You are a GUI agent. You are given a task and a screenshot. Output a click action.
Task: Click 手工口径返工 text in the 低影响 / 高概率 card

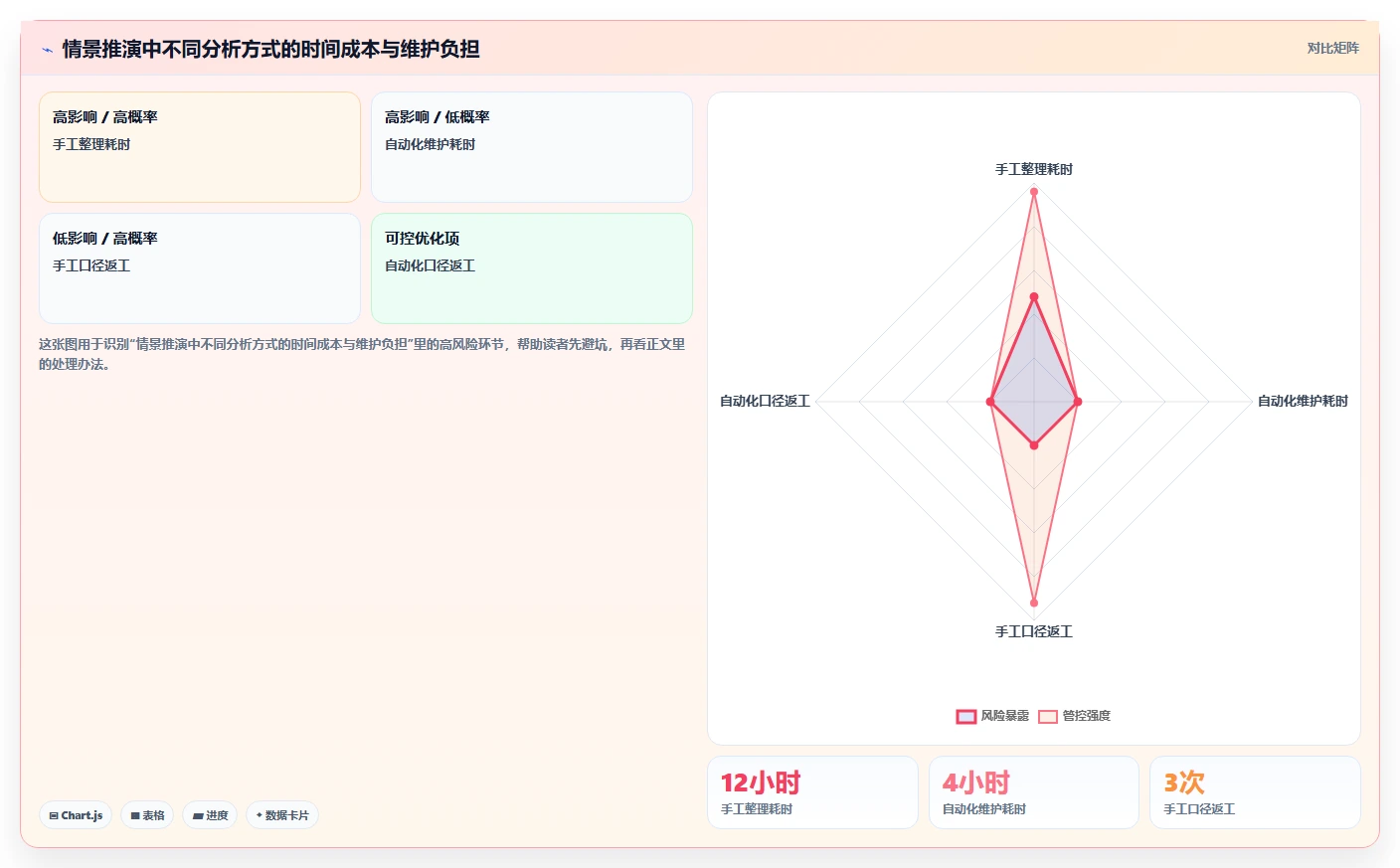pos(91,265)
